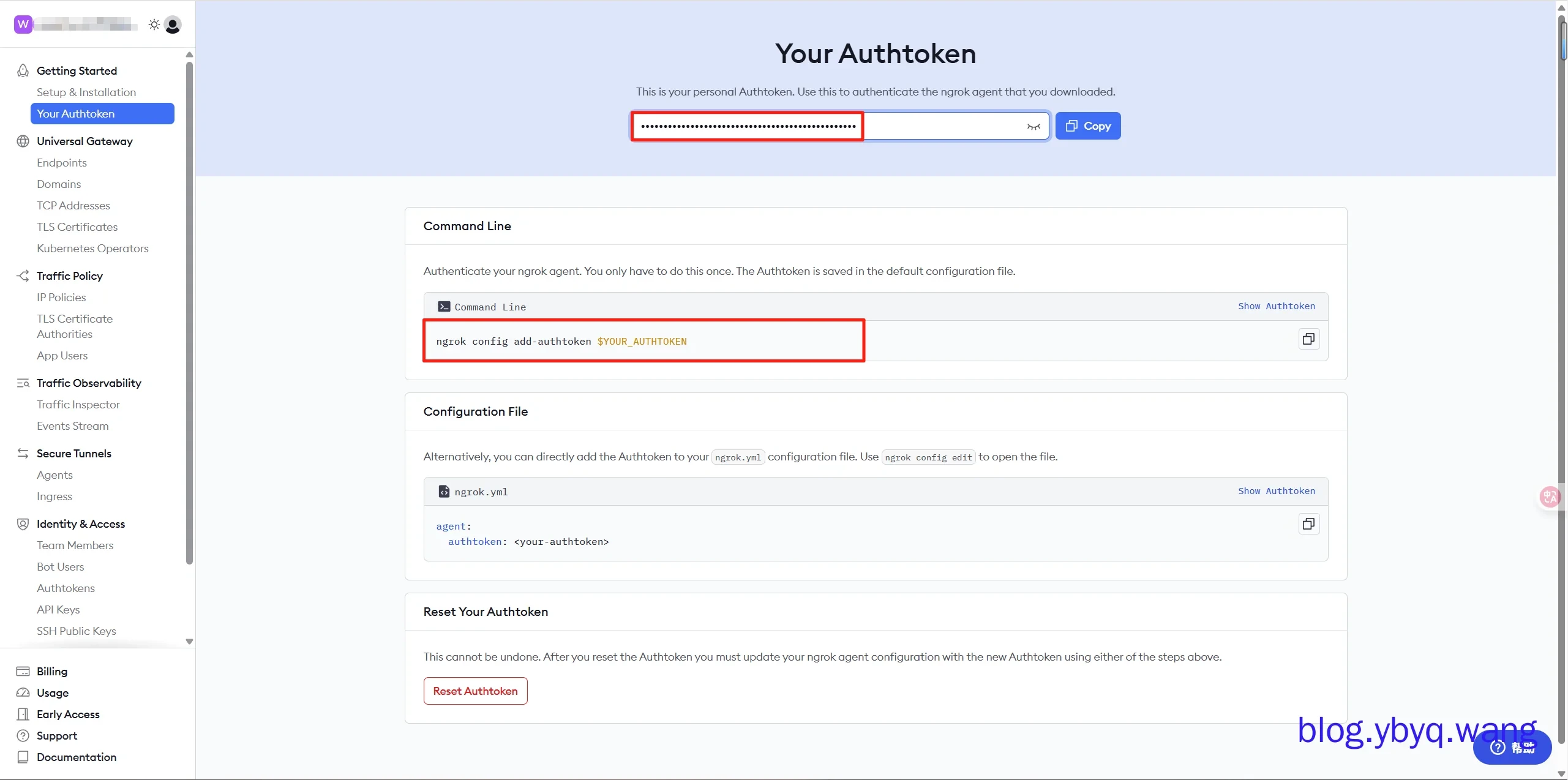1568x780 pixels.
Task: Click the Reset Authtoken button
Action: tap(475, 691)
